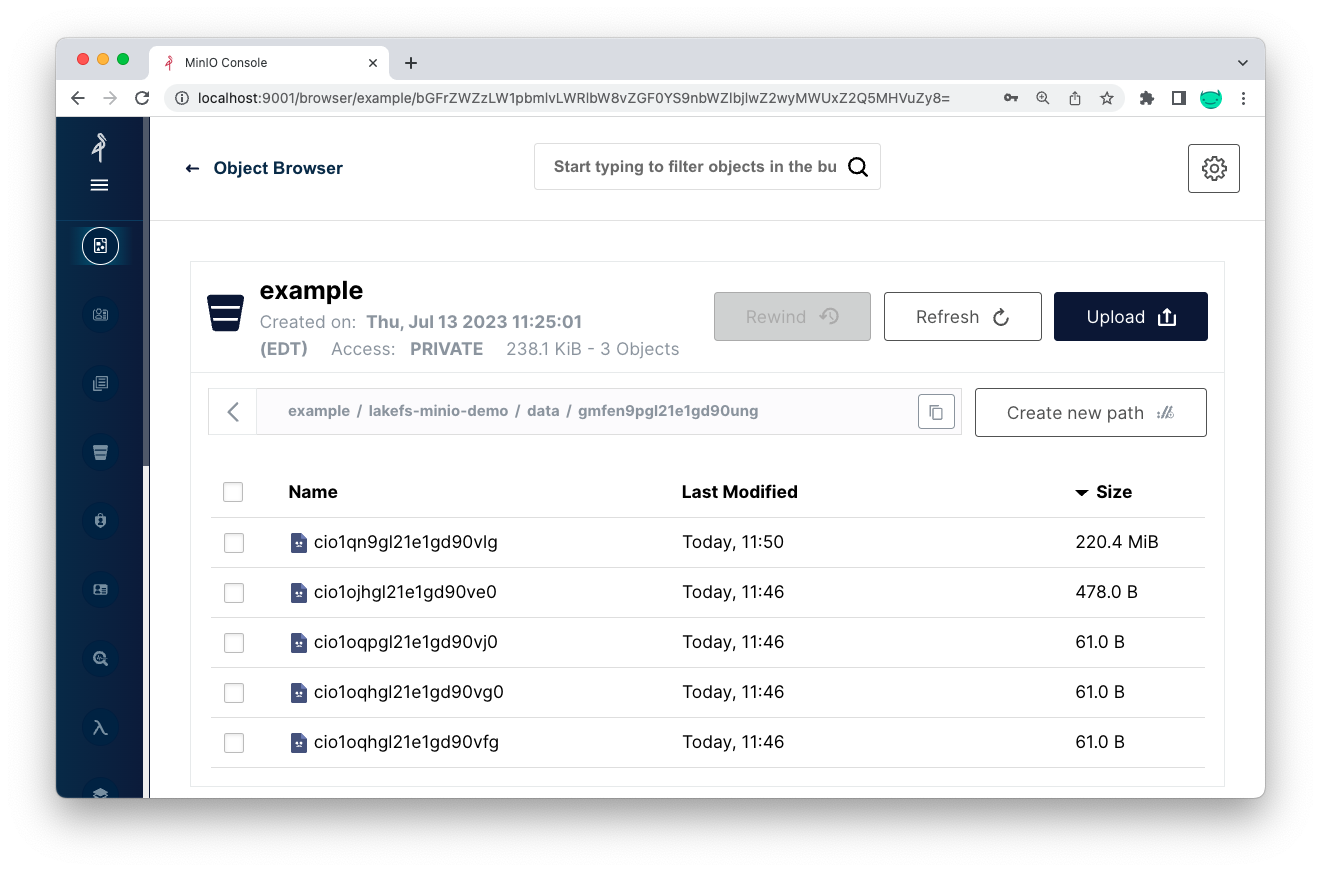Open the Object Browser sidebar icon
The height and width of the screenshot is (872, 1321).
[x=100, y=246]
